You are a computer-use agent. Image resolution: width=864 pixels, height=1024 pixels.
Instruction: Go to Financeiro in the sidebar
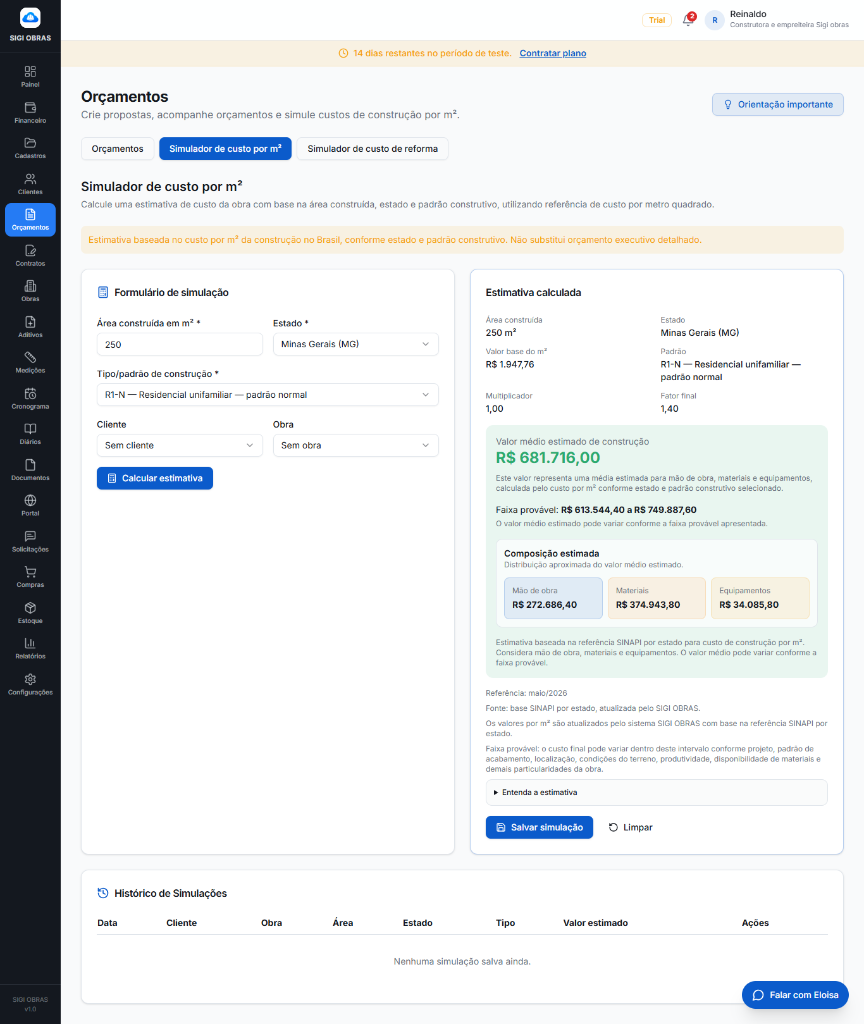point(30,112)
